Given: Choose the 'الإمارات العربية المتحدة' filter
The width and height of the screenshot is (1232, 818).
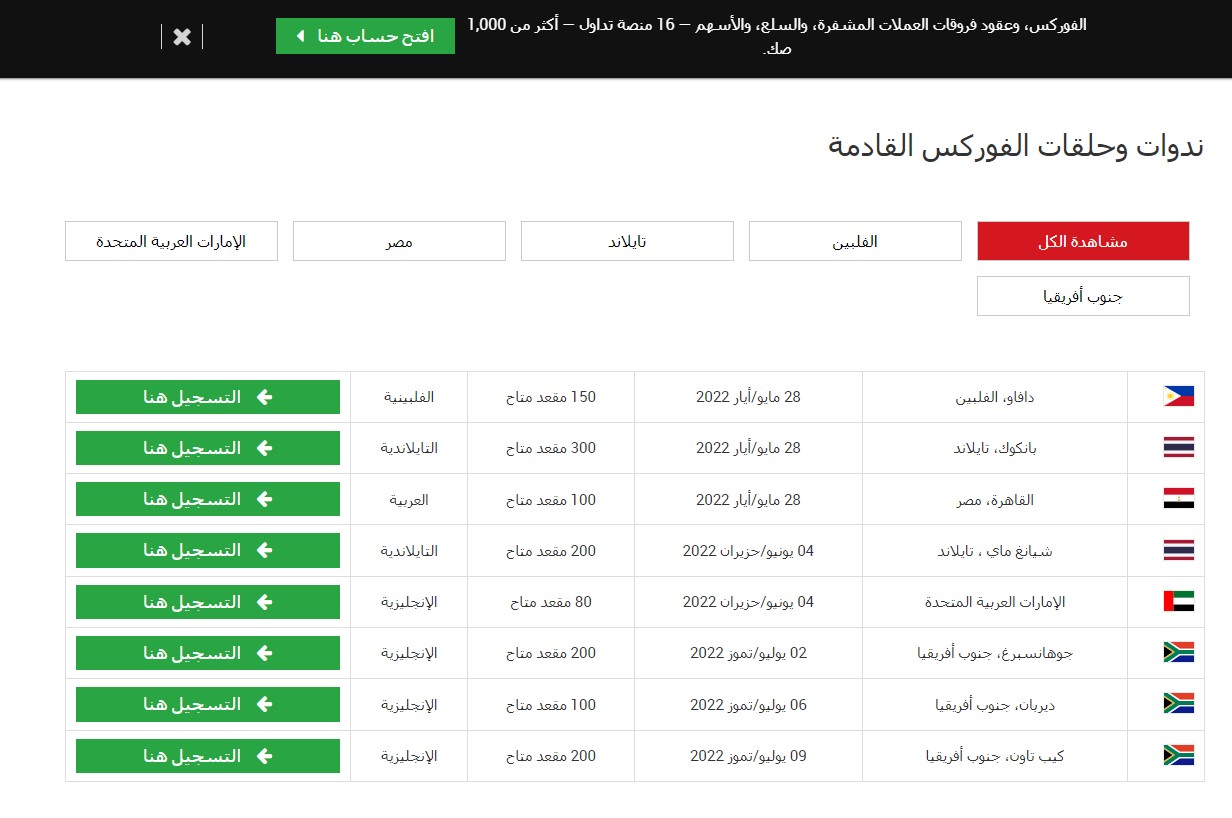Looking at the screenshot, I should (171, 241).
